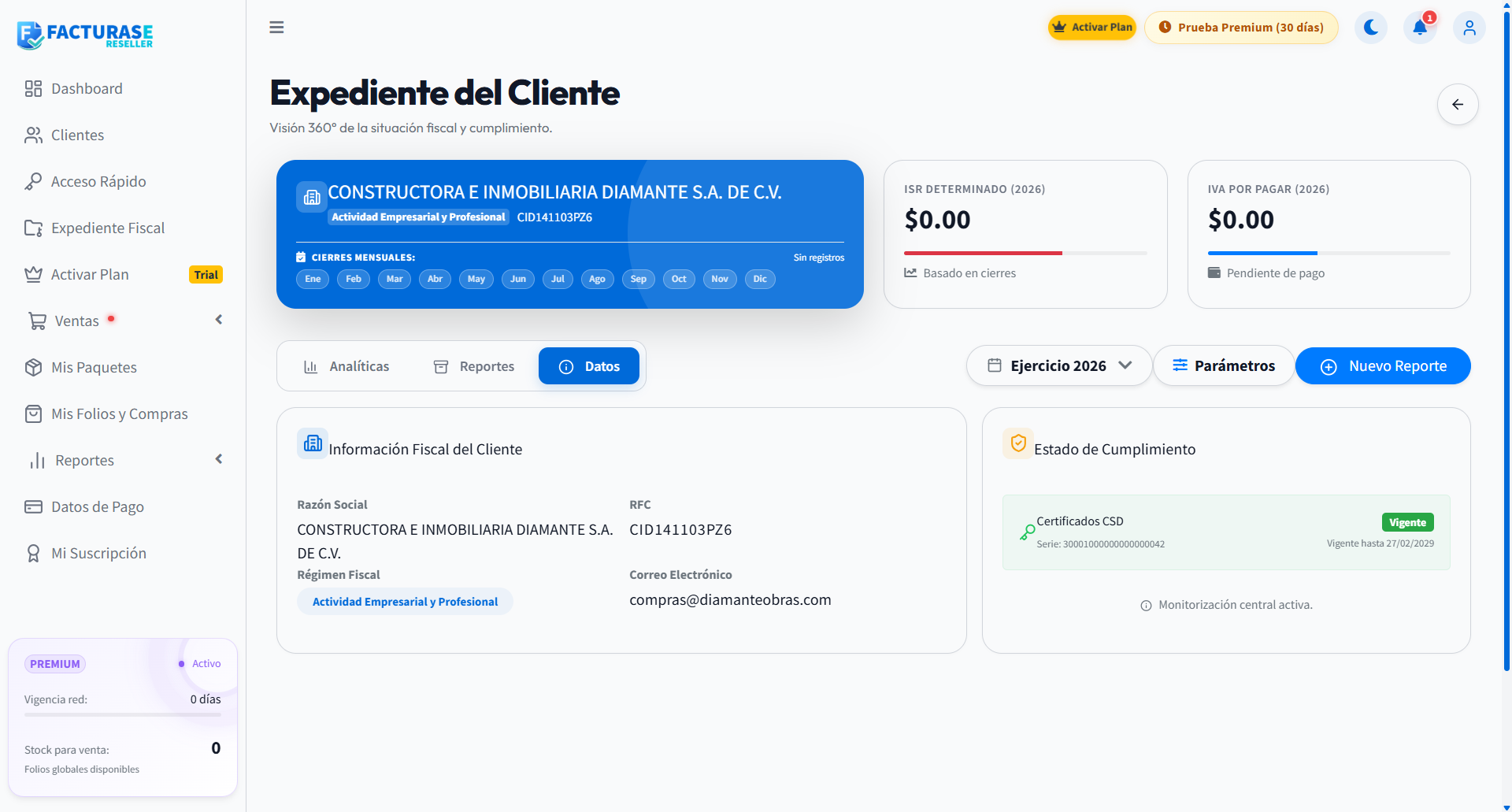1512x812 pixels.
Task: Click the Datos de Pago card icon
Action: (x=33, y=507)
